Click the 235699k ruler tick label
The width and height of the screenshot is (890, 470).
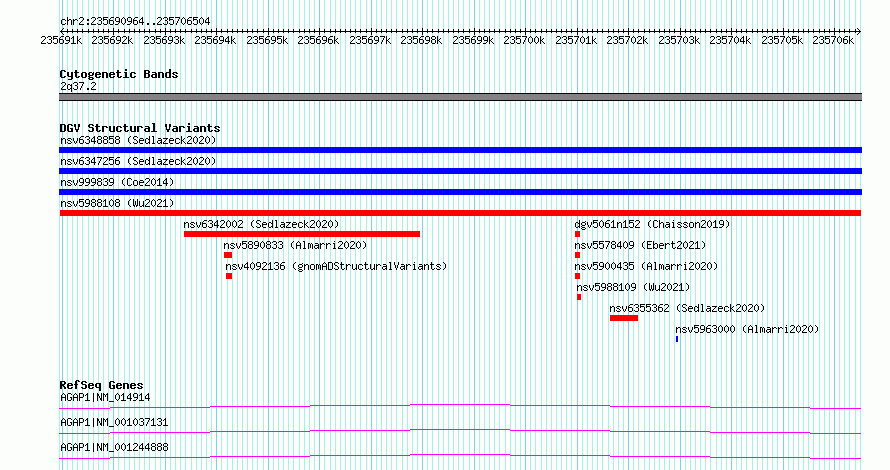pyautogui.click(x=473, y=40)
